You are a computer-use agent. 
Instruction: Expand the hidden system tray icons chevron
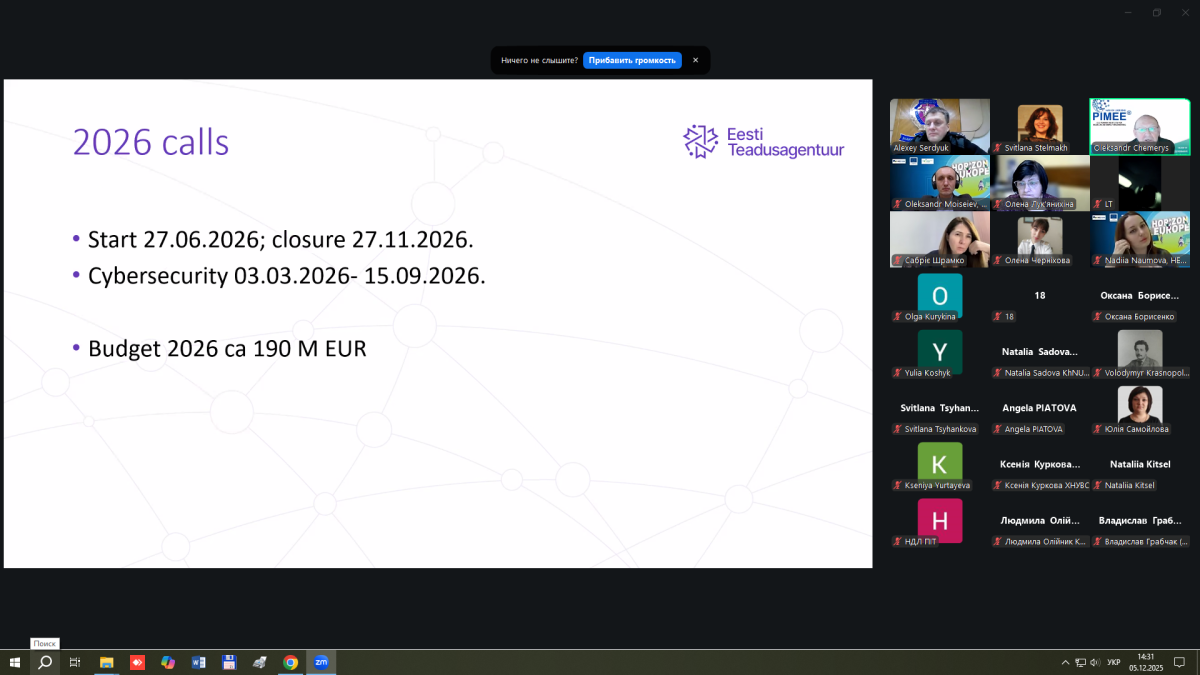click(x=1064, y=662)
